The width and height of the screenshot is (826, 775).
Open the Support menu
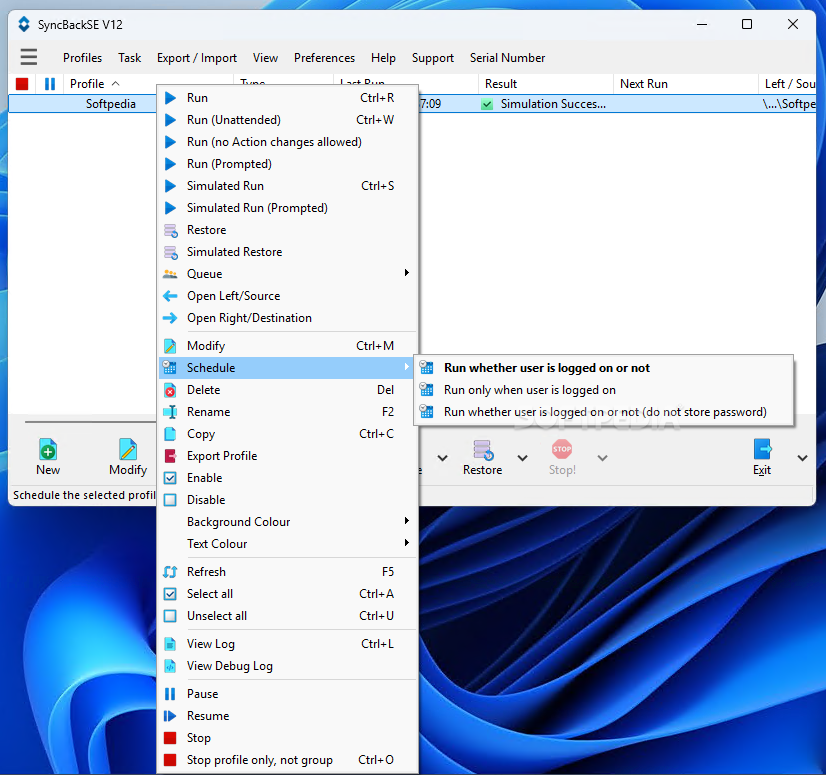(x=432, y=57)
